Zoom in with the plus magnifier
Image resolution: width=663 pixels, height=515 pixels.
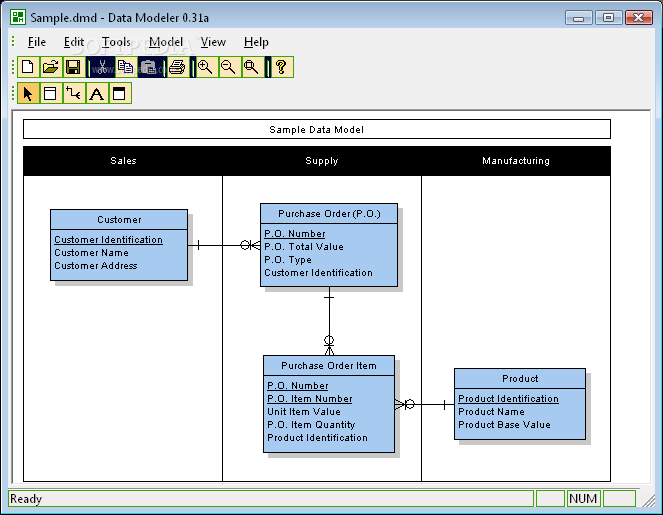point(206,67)
